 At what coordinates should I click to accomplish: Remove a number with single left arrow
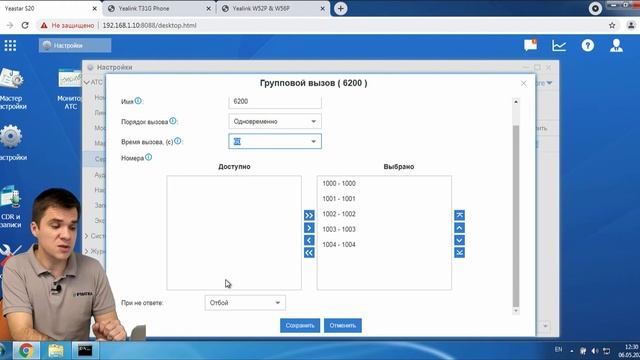[309, 240]
